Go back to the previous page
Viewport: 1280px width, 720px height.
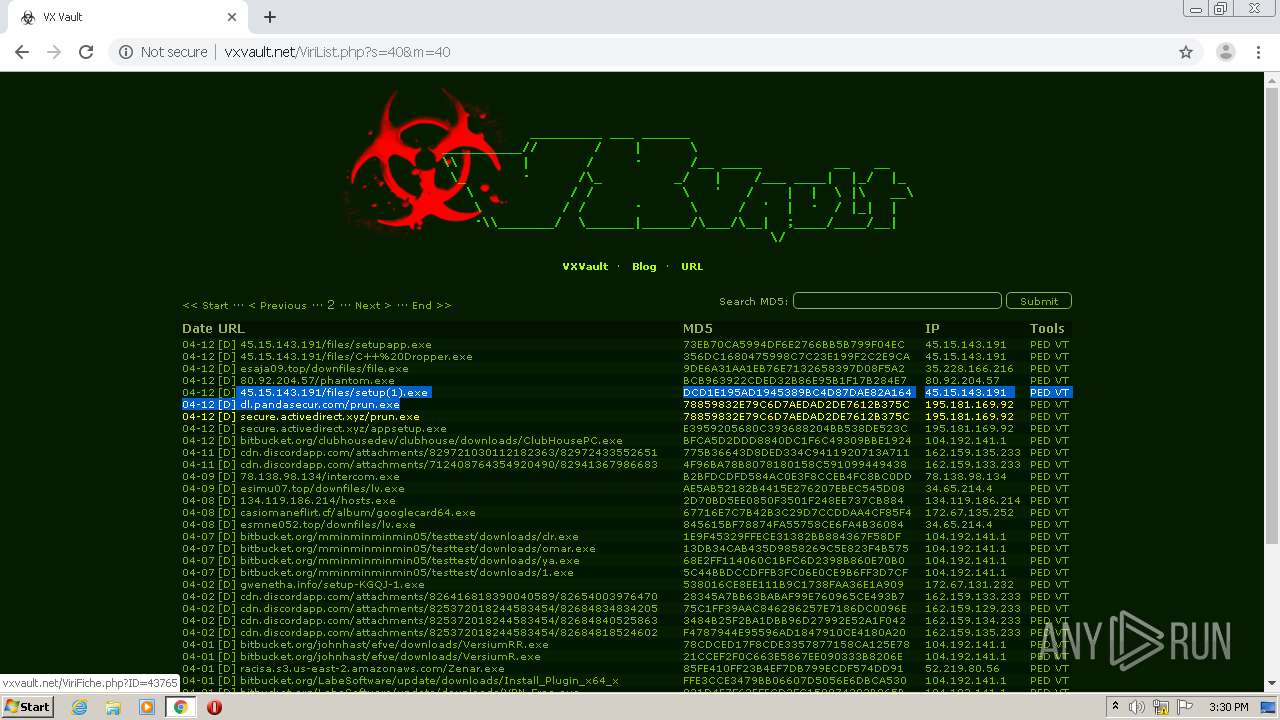[23, 52]
